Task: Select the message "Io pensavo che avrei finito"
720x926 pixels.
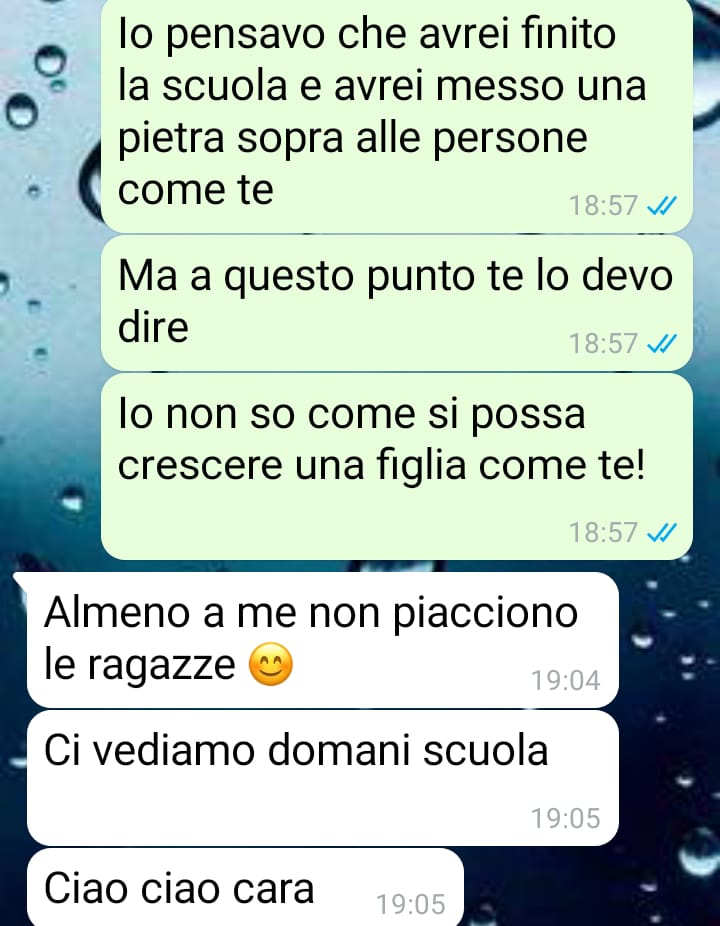Action: [396, 115]
